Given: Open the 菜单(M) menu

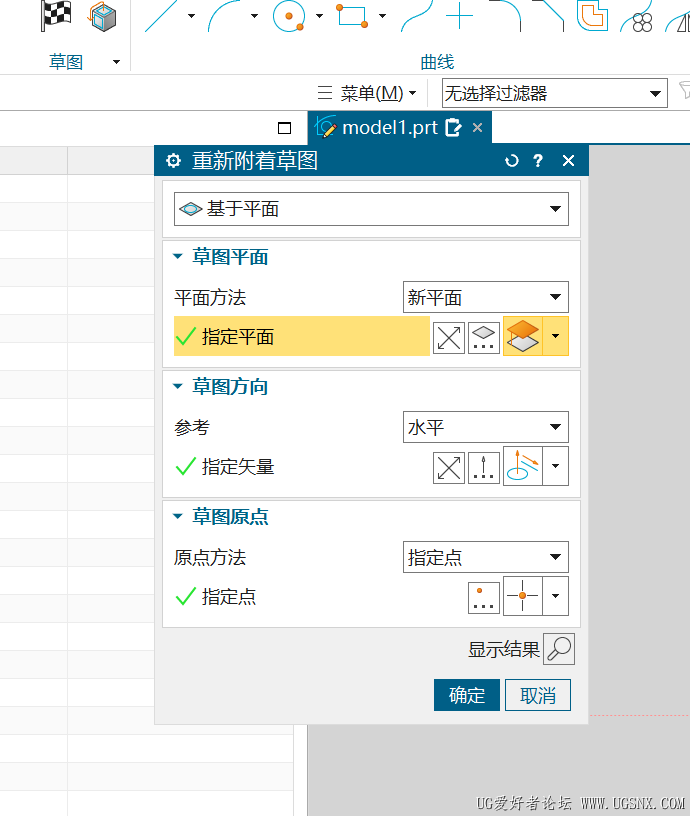Looking at the screenshot, I should pos(367,93).
